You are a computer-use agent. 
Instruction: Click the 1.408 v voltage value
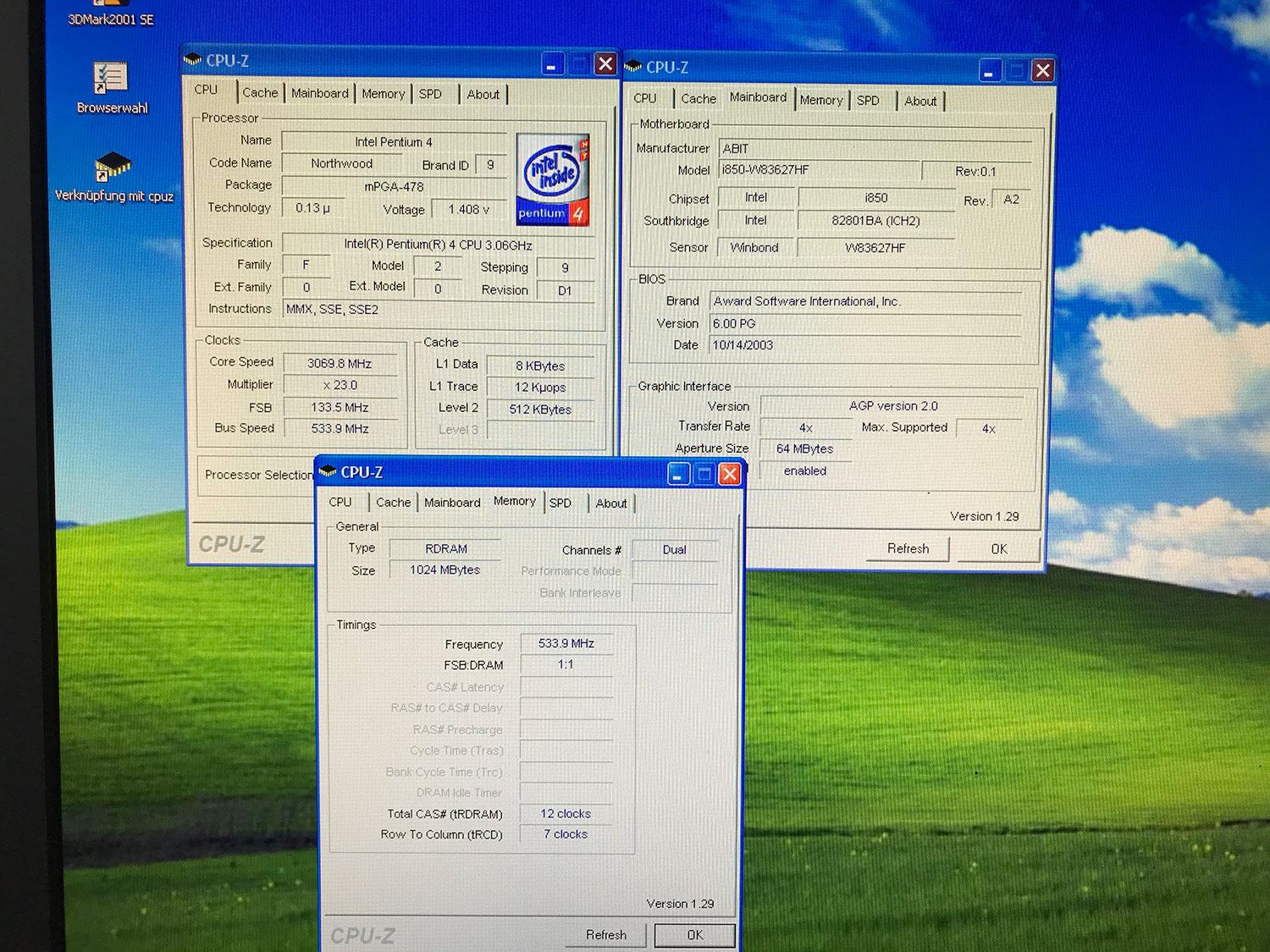click(x=469, y=209)
